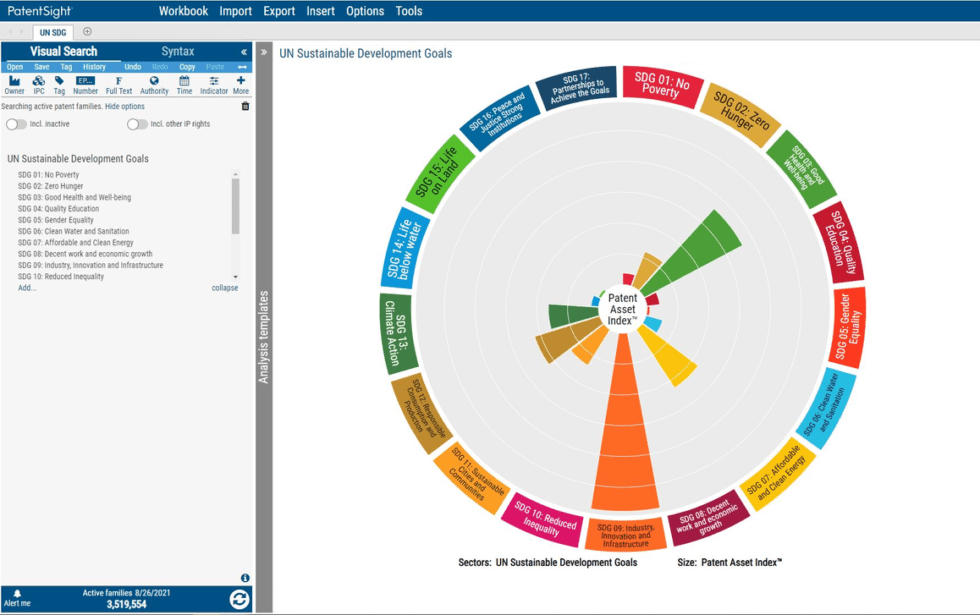Click Save in the blue toolbar
980x615 pixels.
(x=42, y=67)
